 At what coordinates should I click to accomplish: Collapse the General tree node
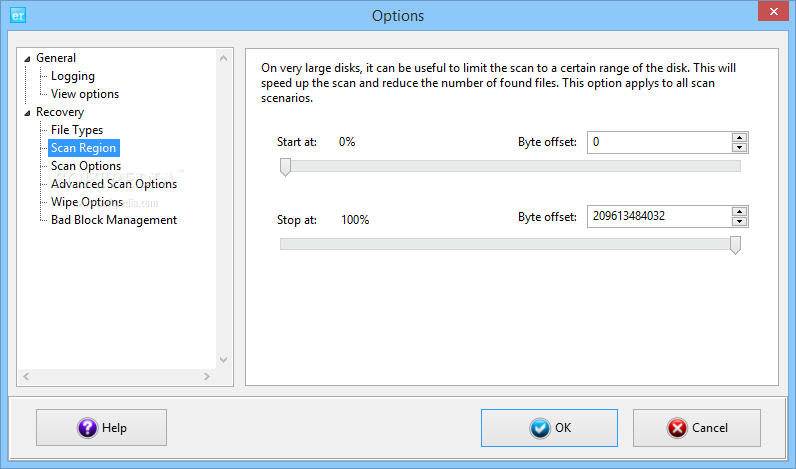coord(27,59)
